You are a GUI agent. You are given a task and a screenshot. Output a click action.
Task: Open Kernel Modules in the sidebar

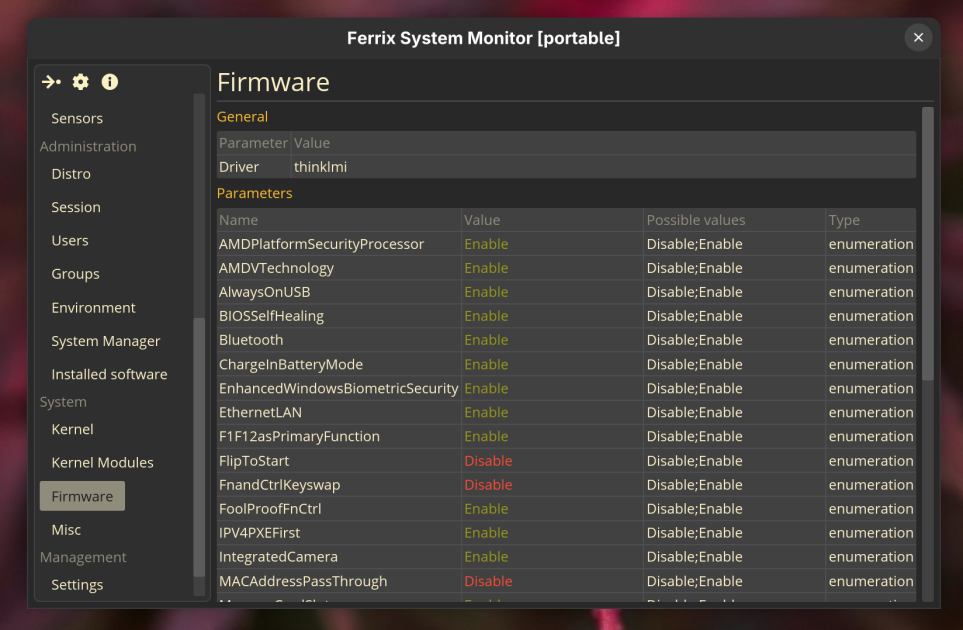click(x=103, y=462)
